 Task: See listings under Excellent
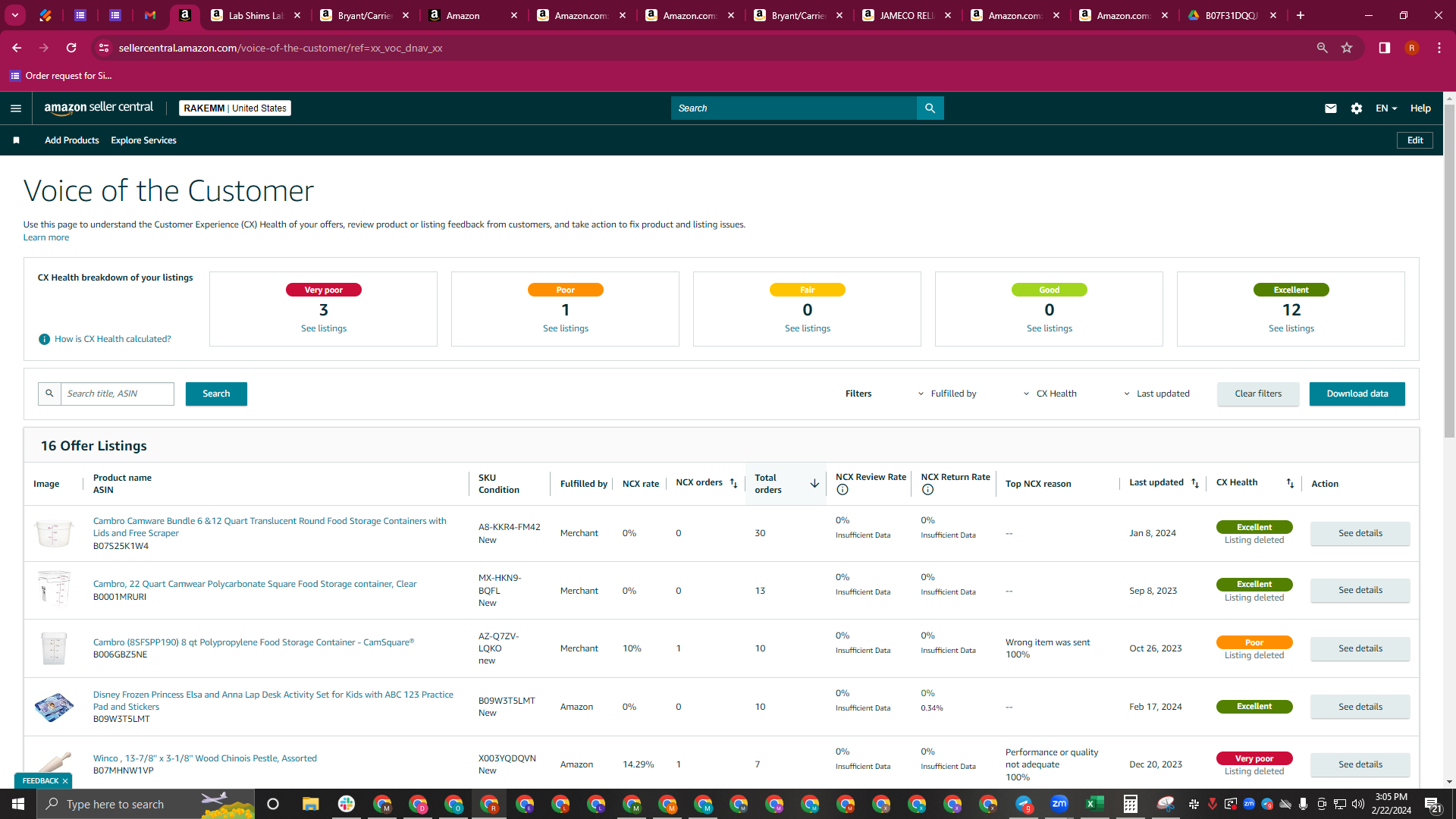(1291, 328)
